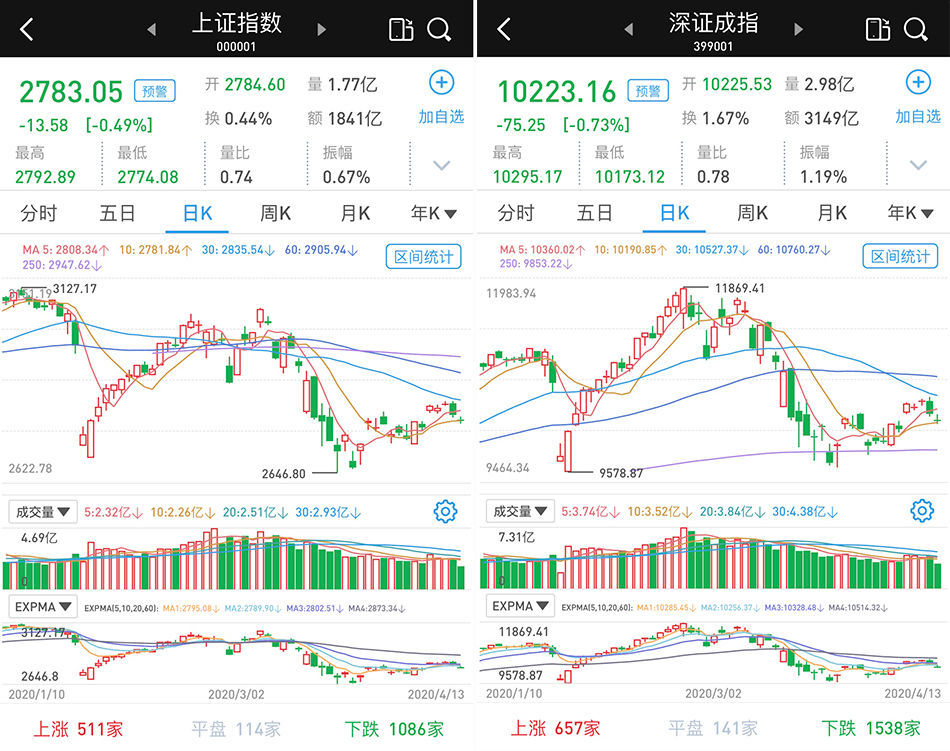Screen dimensions: 950x751
Task: Tap 加自选 label for 上证指数
Action: pos(441,117)
